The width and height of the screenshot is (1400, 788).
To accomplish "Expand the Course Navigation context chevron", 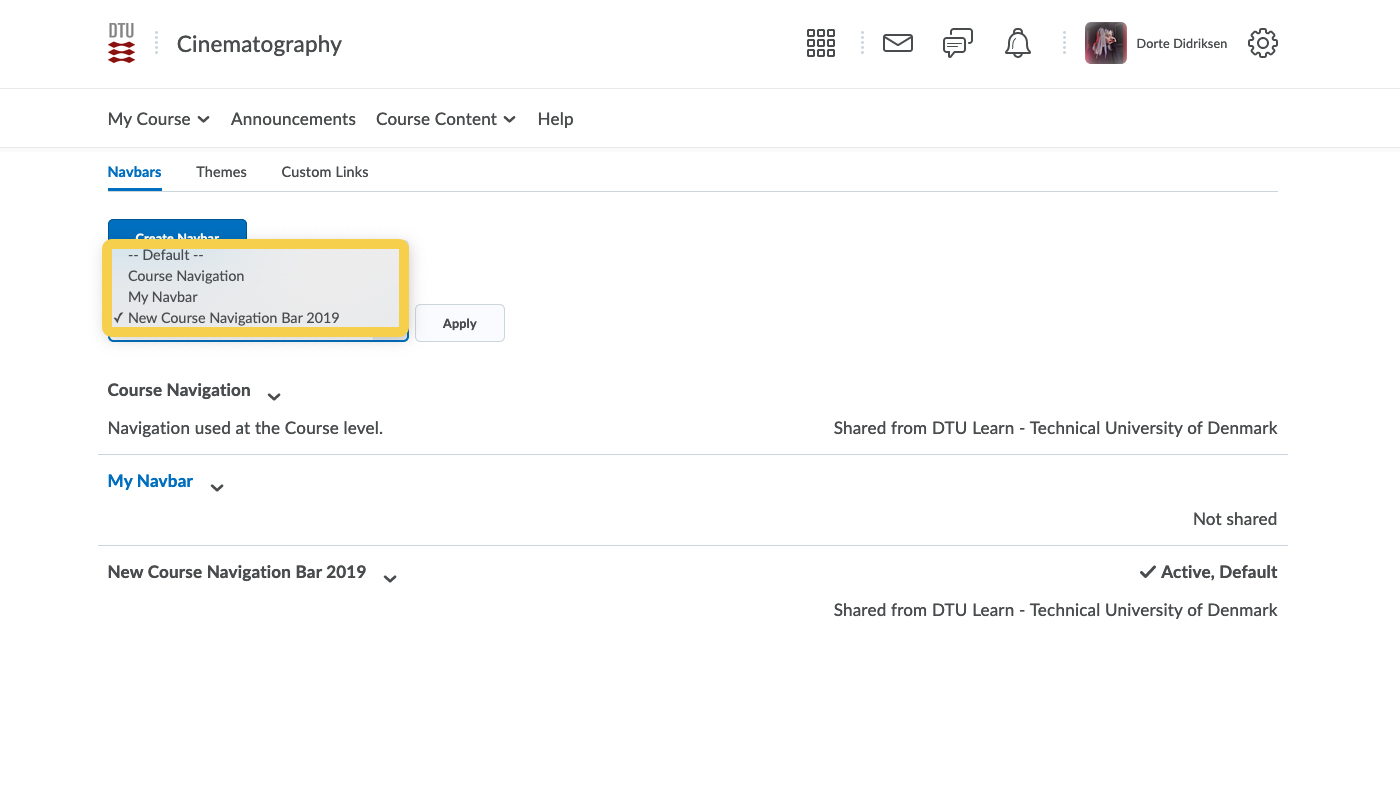I will tap(274, 397).
